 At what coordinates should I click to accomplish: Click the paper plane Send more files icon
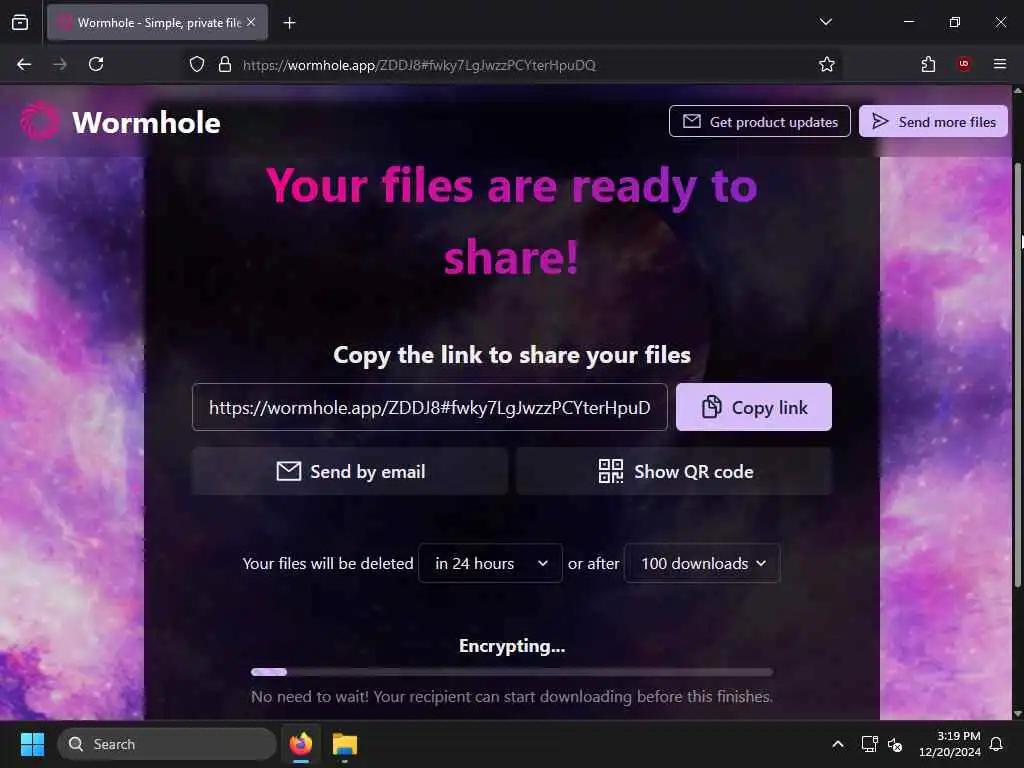point(880,121)
